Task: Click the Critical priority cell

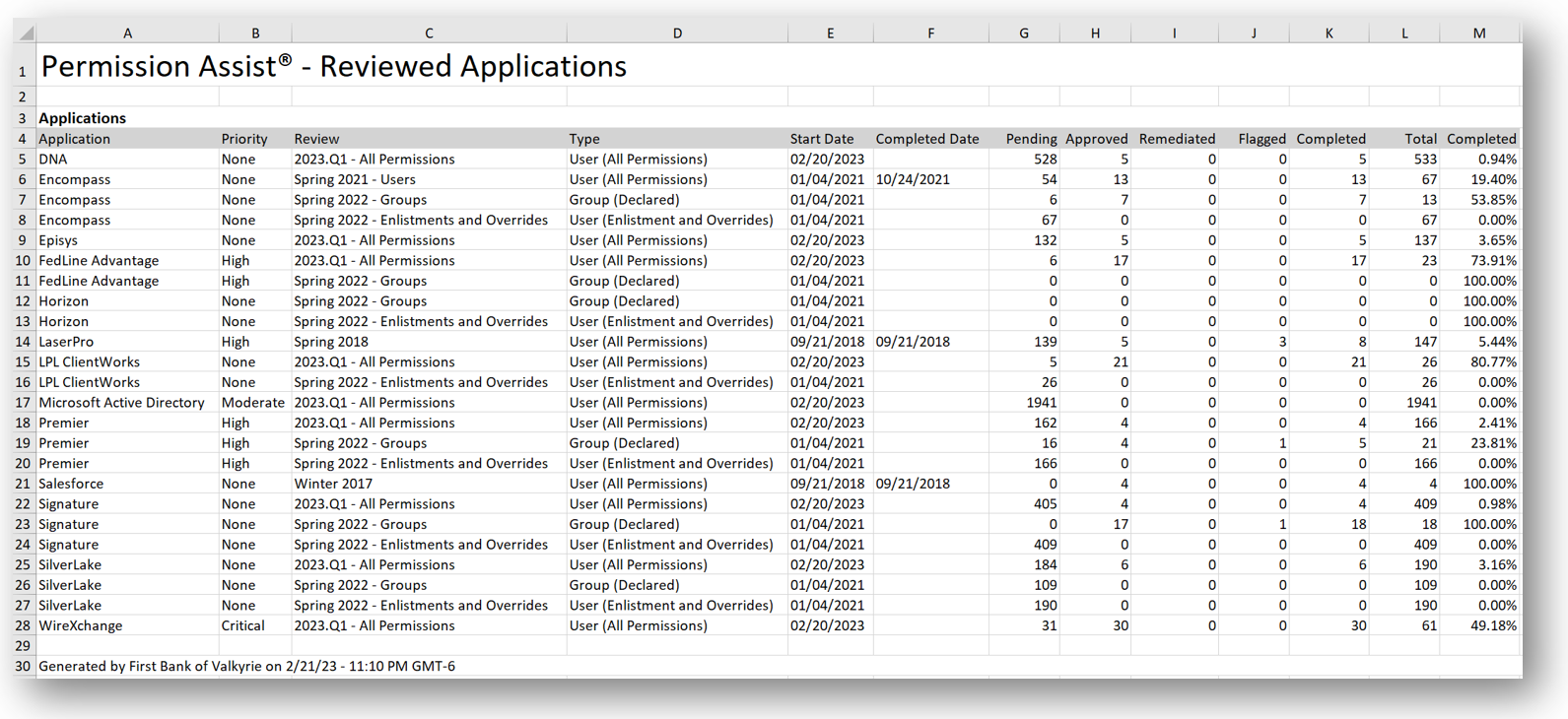Action: (242, 626)
